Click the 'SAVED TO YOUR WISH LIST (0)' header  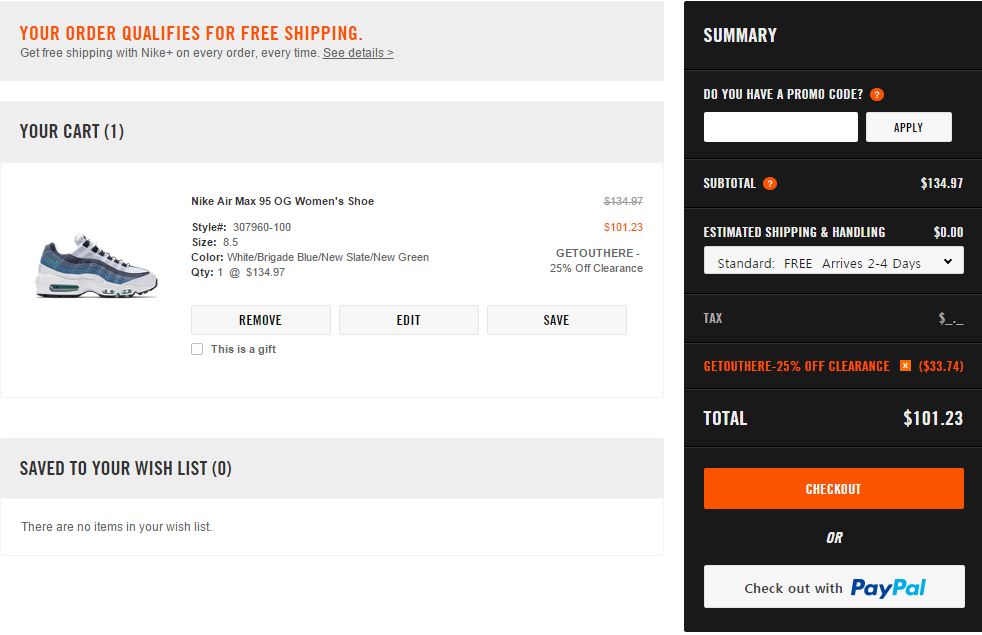[125, 468]
